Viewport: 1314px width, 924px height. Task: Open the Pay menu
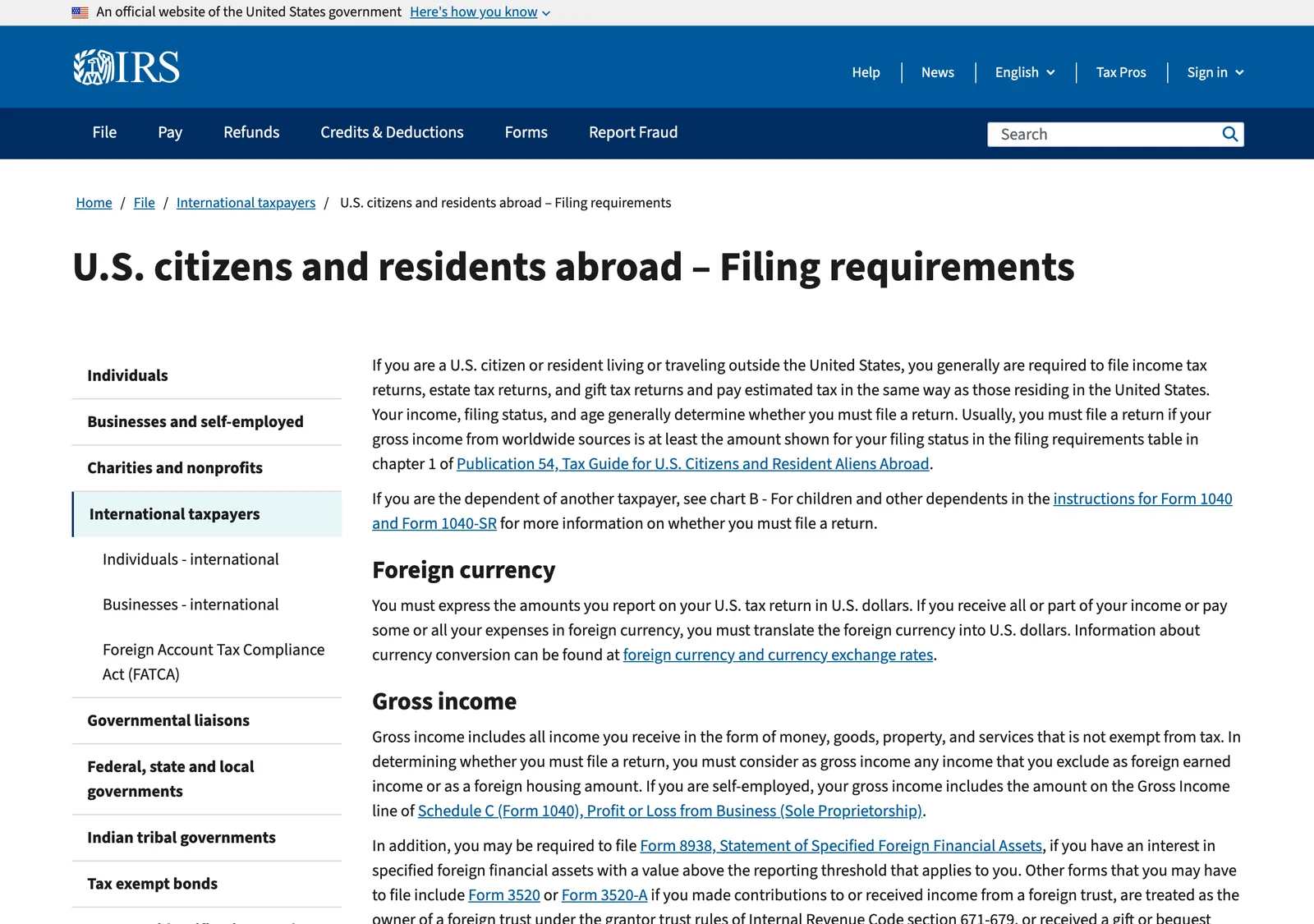click(x=170, y=132)
